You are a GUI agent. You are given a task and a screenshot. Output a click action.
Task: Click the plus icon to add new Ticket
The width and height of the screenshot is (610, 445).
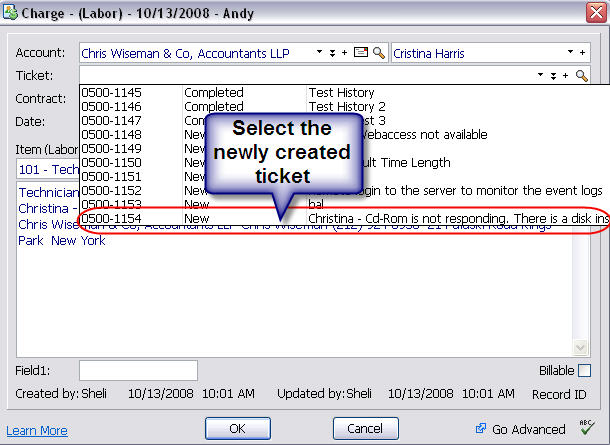[x=565, y=76]
